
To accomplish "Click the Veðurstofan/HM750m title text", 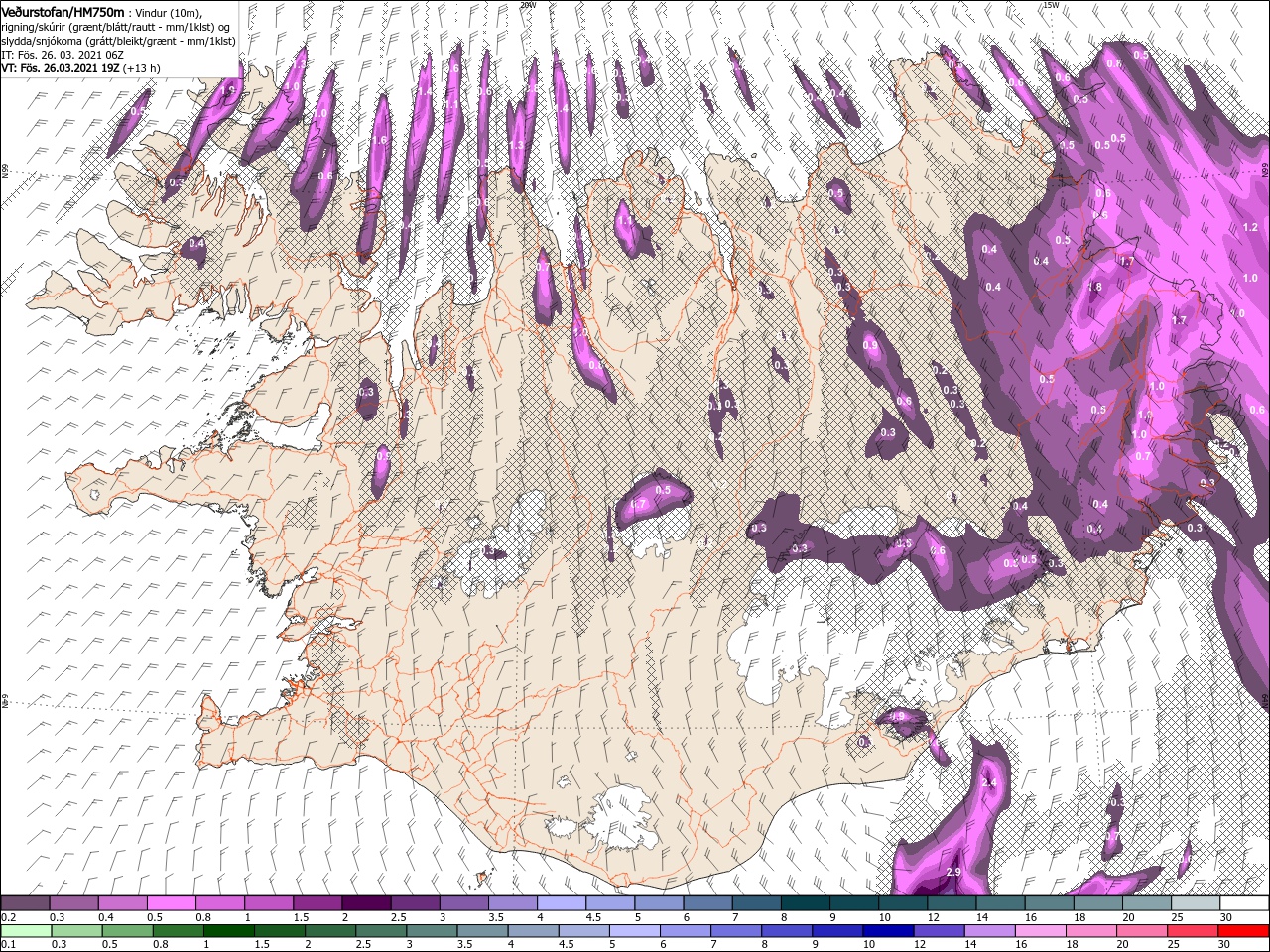I will pos(63,11).
